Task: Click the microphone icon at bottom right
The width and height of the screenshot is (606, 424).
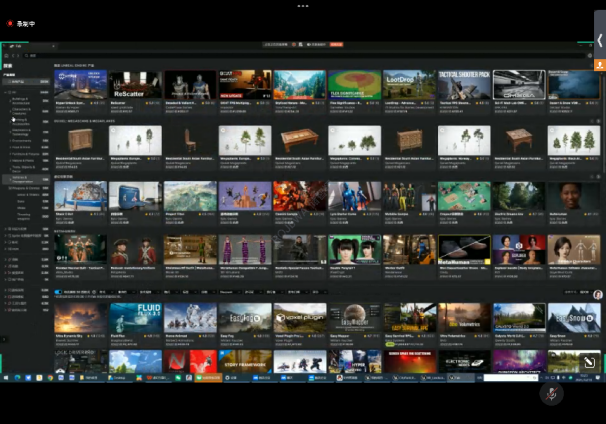Action: [x=549, y=394]
